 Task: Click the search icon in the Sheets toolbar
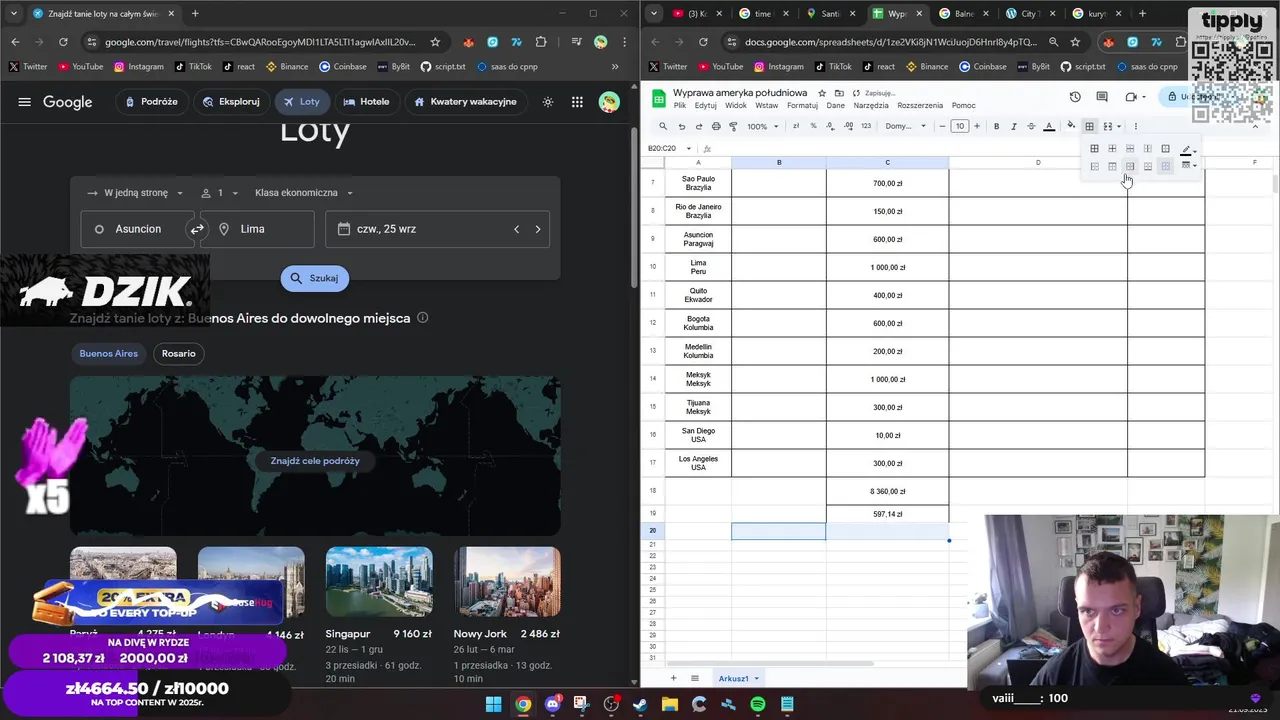click(662, 126)
